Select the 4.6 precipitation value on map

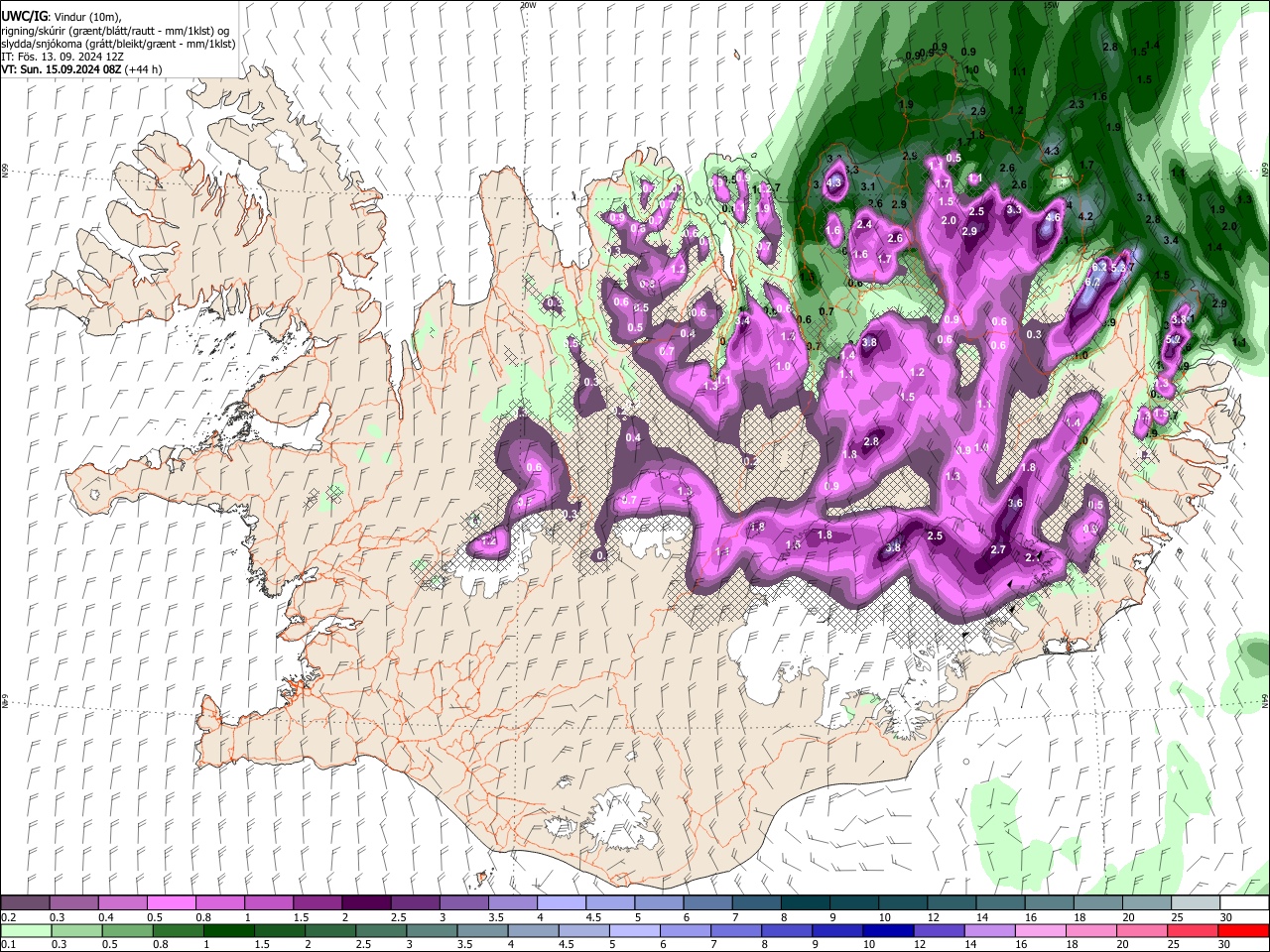pos(1053,217)
